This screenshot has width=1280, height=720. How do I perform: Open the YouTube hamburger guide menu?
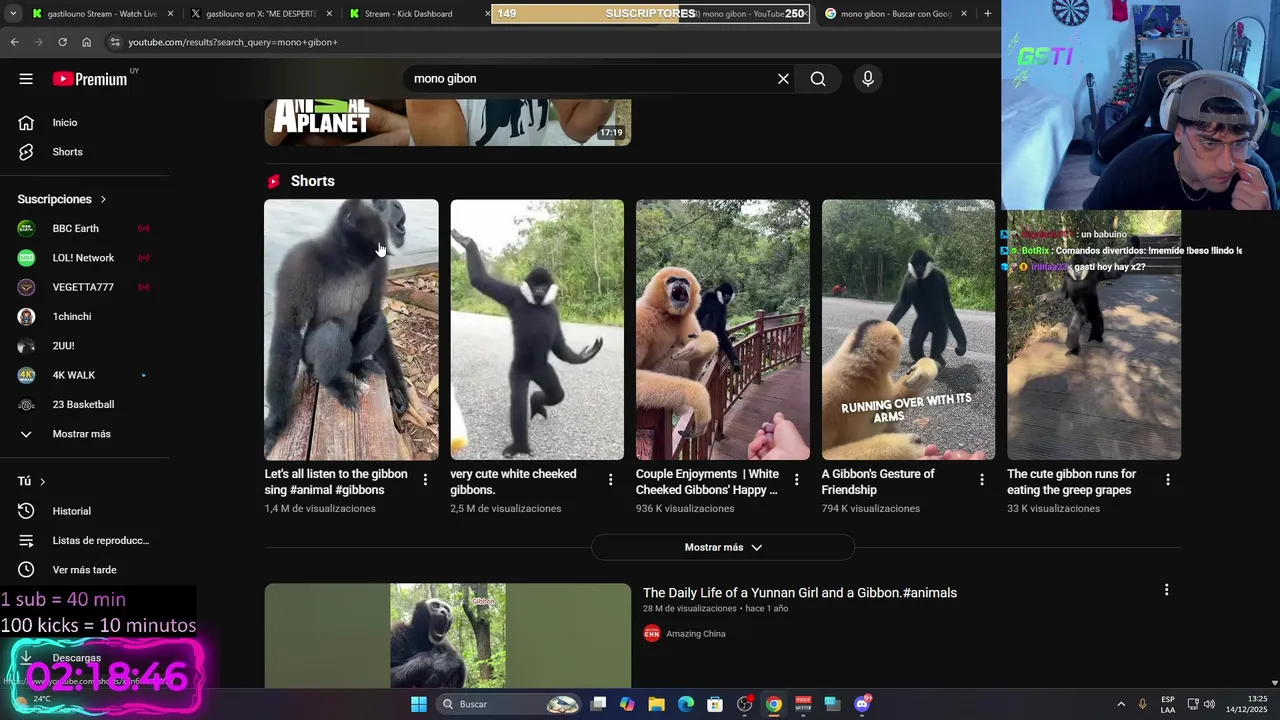[26, 79]
